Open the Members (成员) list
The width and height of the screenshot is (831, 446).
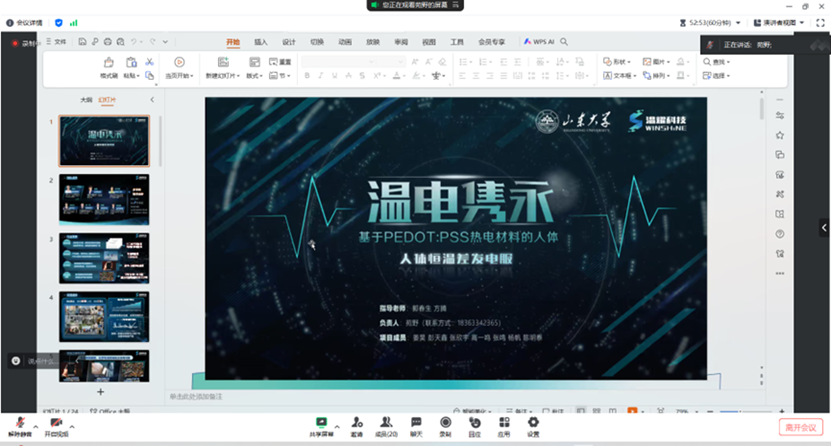click(384, 425)
